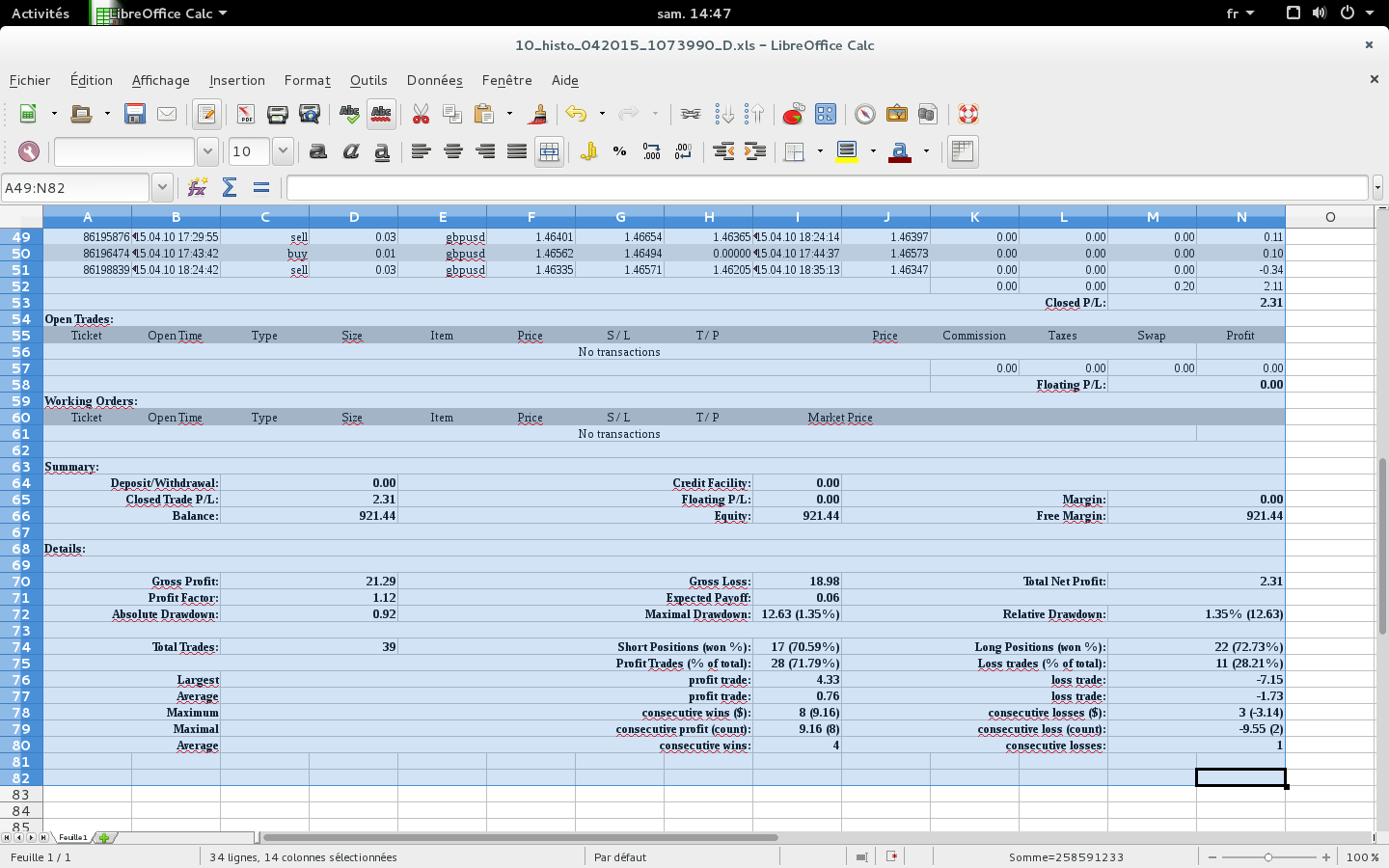Toggle Edit File mode
This screenshot has height=868, width=1389.
[x=205, y=115]
